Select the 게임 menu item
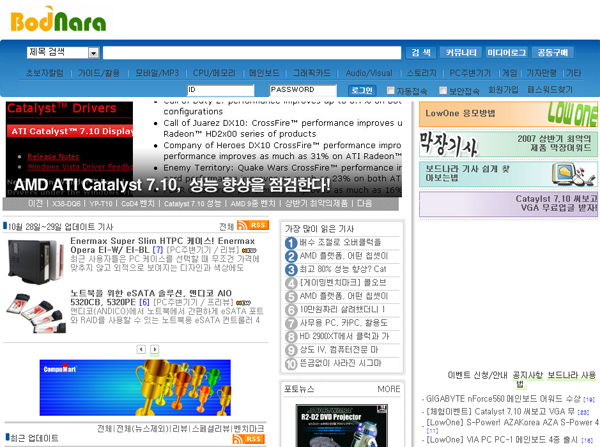 point(509,73)
